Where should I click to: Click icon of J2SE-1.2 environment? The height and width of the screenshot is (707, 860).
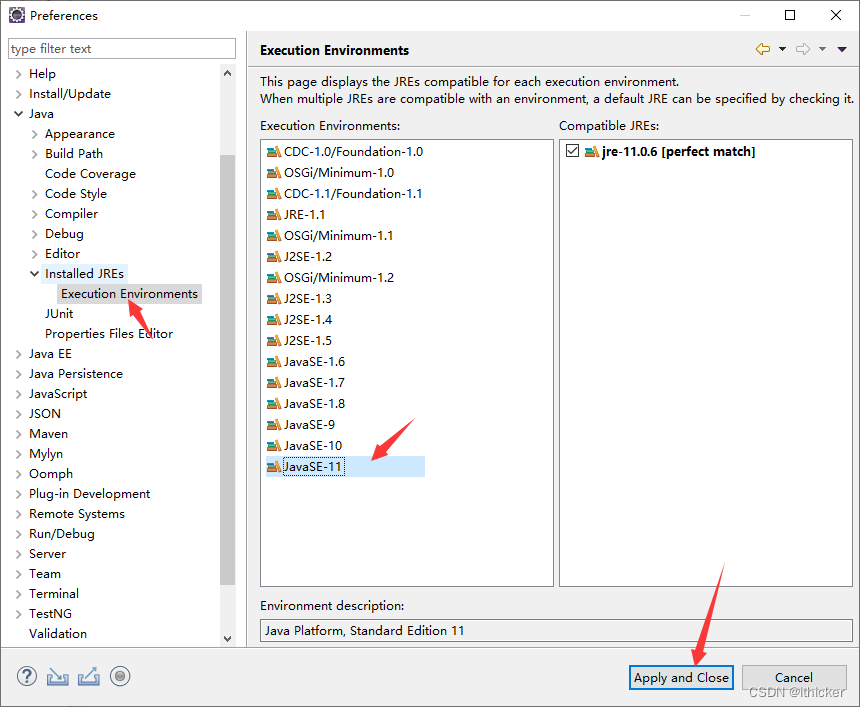274,257
